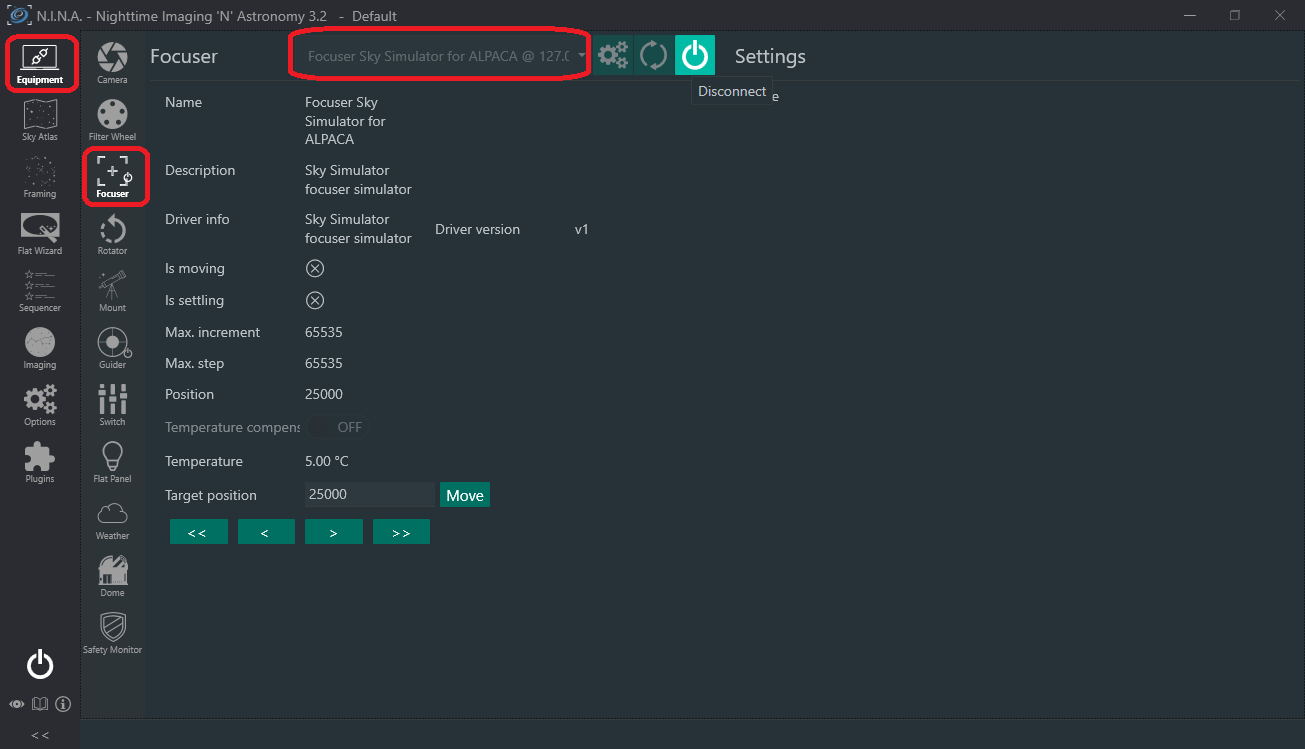The image size is (1305, 749).
Task: Click the Target position input field
Action: click(370, 495)
